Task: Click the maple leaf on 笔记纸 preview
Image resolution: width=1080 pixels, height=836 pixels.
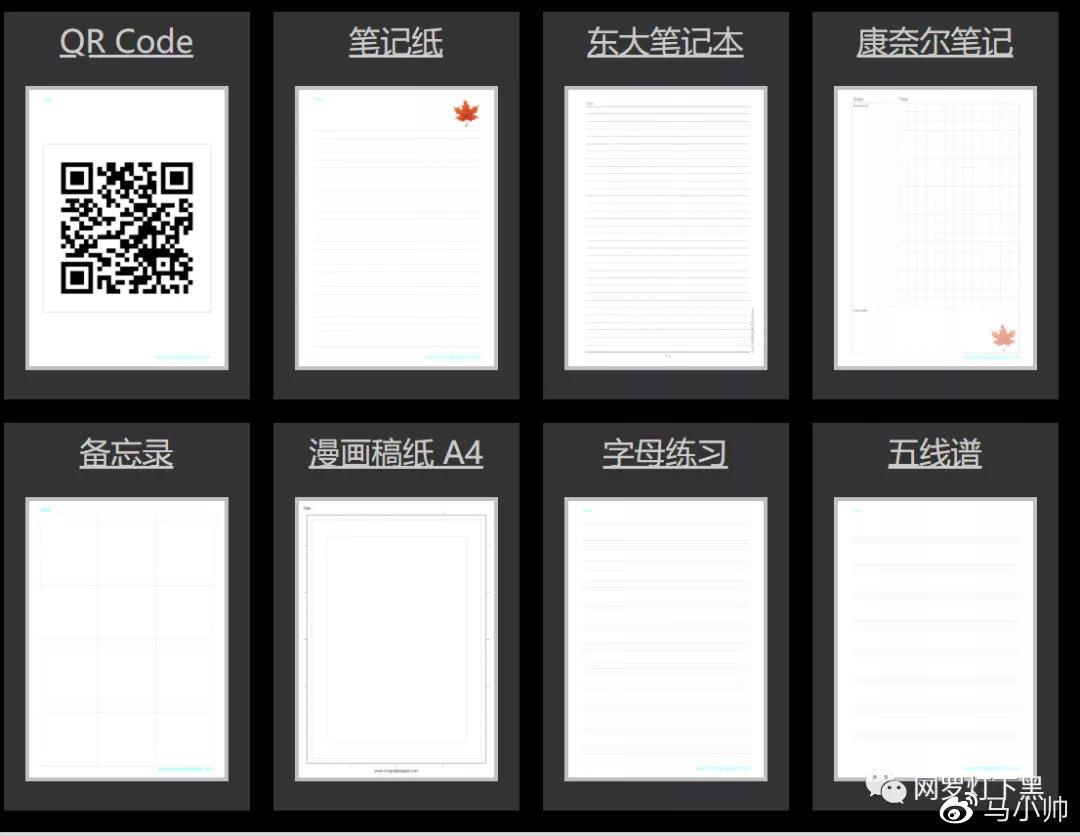Action: coord(466,114)
